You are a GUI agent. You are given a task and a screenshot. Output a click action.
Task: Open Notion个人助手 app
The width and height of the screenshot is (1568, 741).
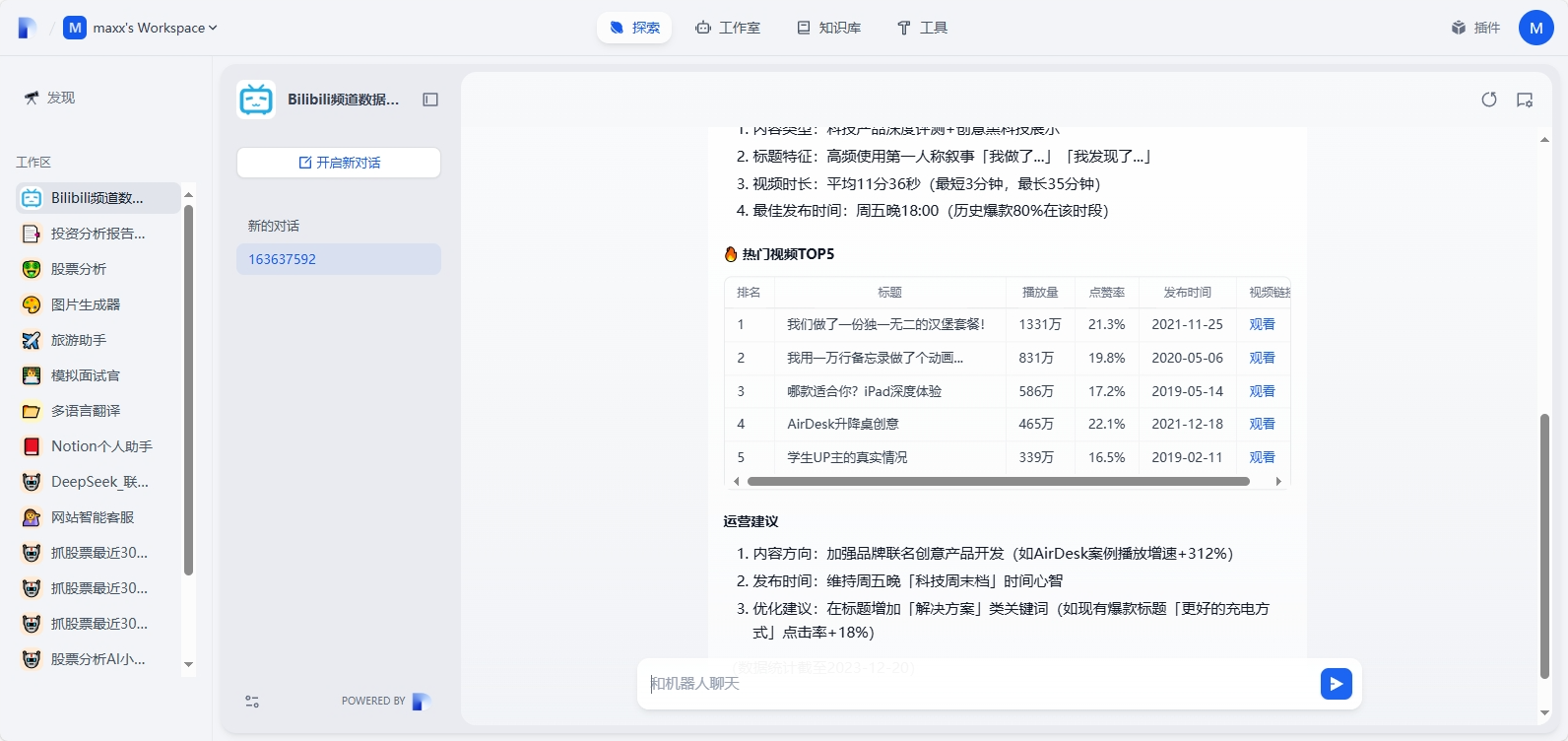coord(98,446)
